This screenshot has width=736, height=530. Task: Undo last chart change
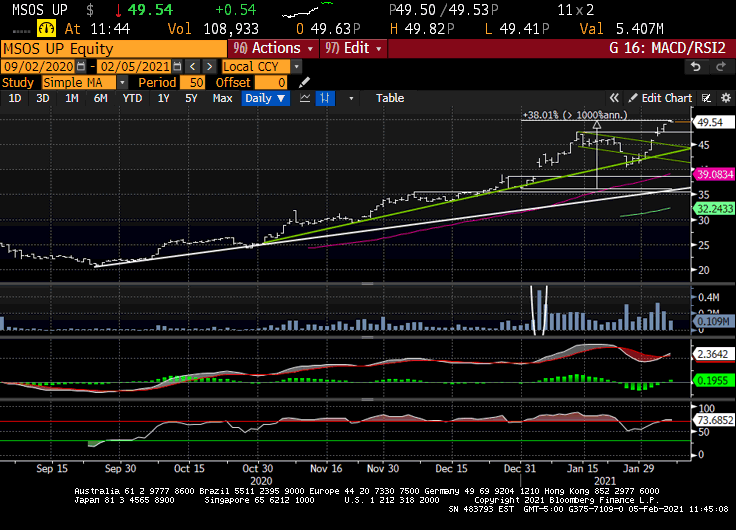[x=696, y=67]
